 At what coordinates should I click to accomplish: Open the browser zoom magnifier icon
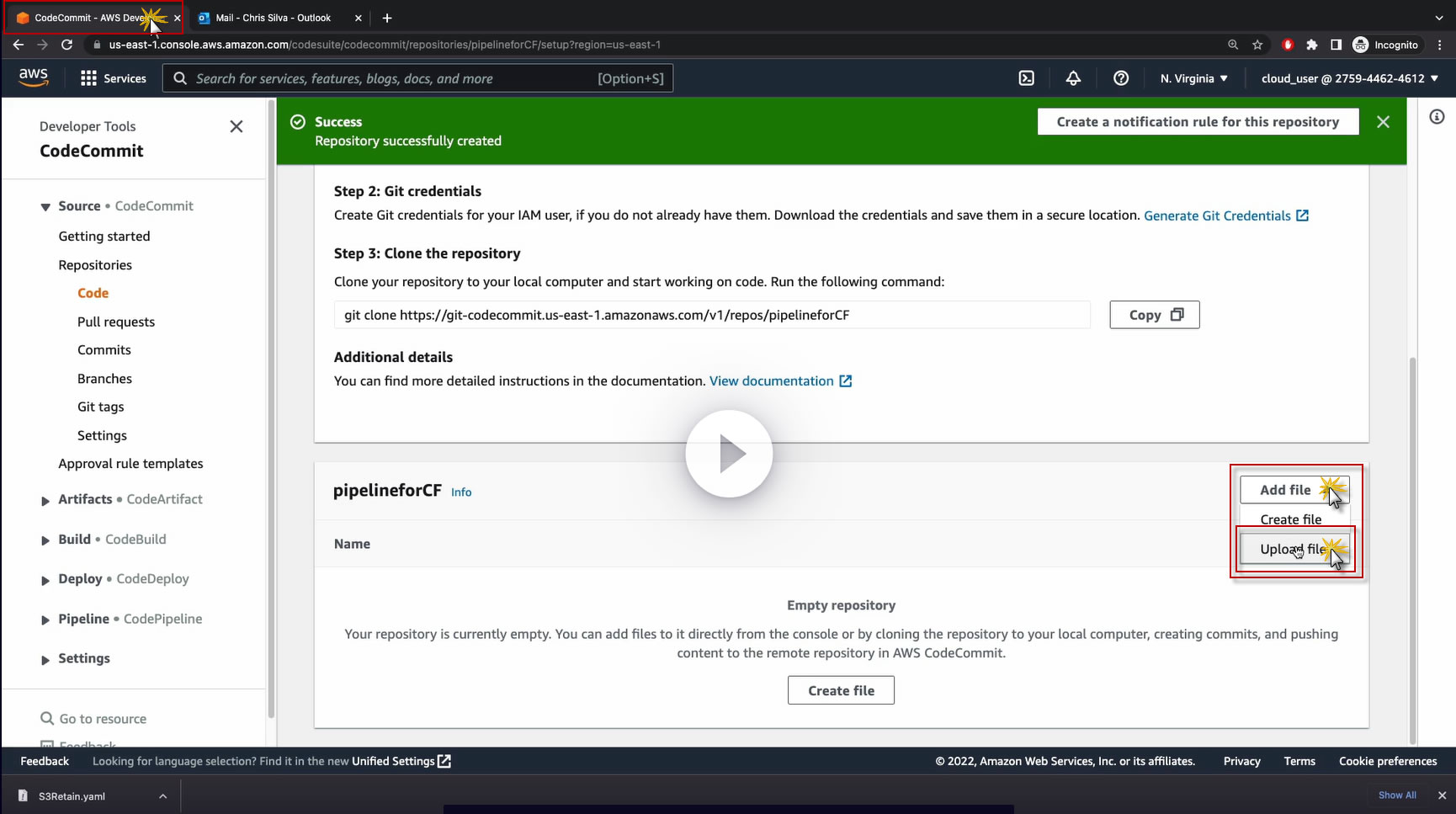[x=1233, y=45]
